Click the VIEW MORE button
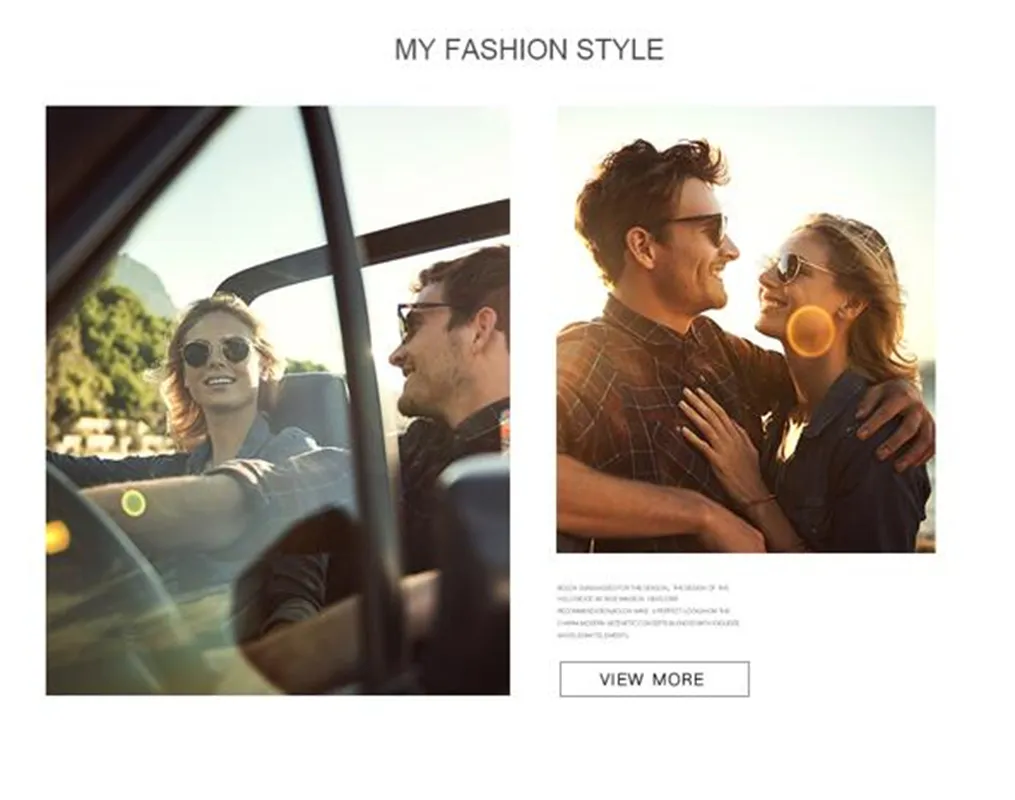Viewport: 1015px width, 800px height. coord(654,679)
